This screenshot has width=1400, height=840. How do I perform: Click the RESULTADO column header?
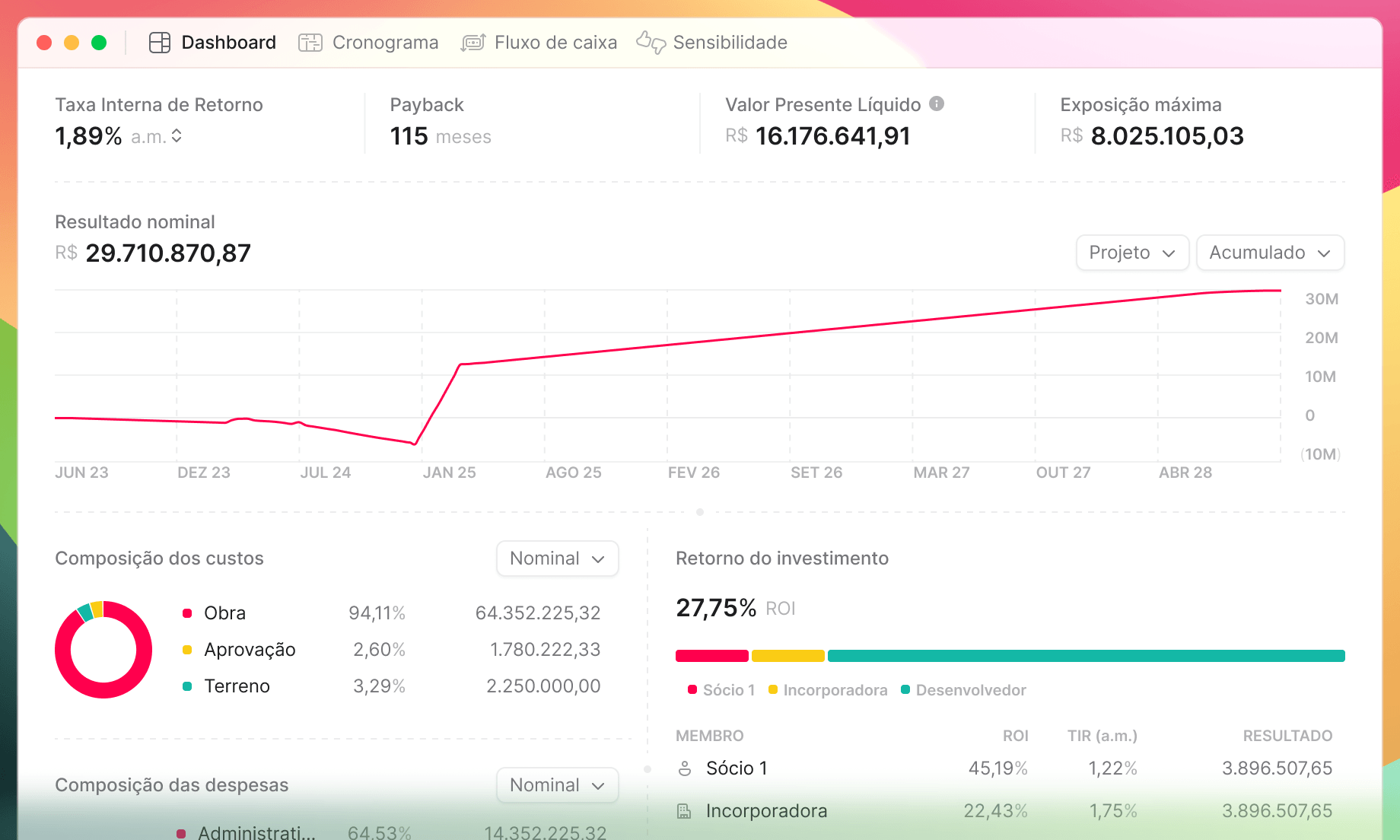(x=1287, y=736)
